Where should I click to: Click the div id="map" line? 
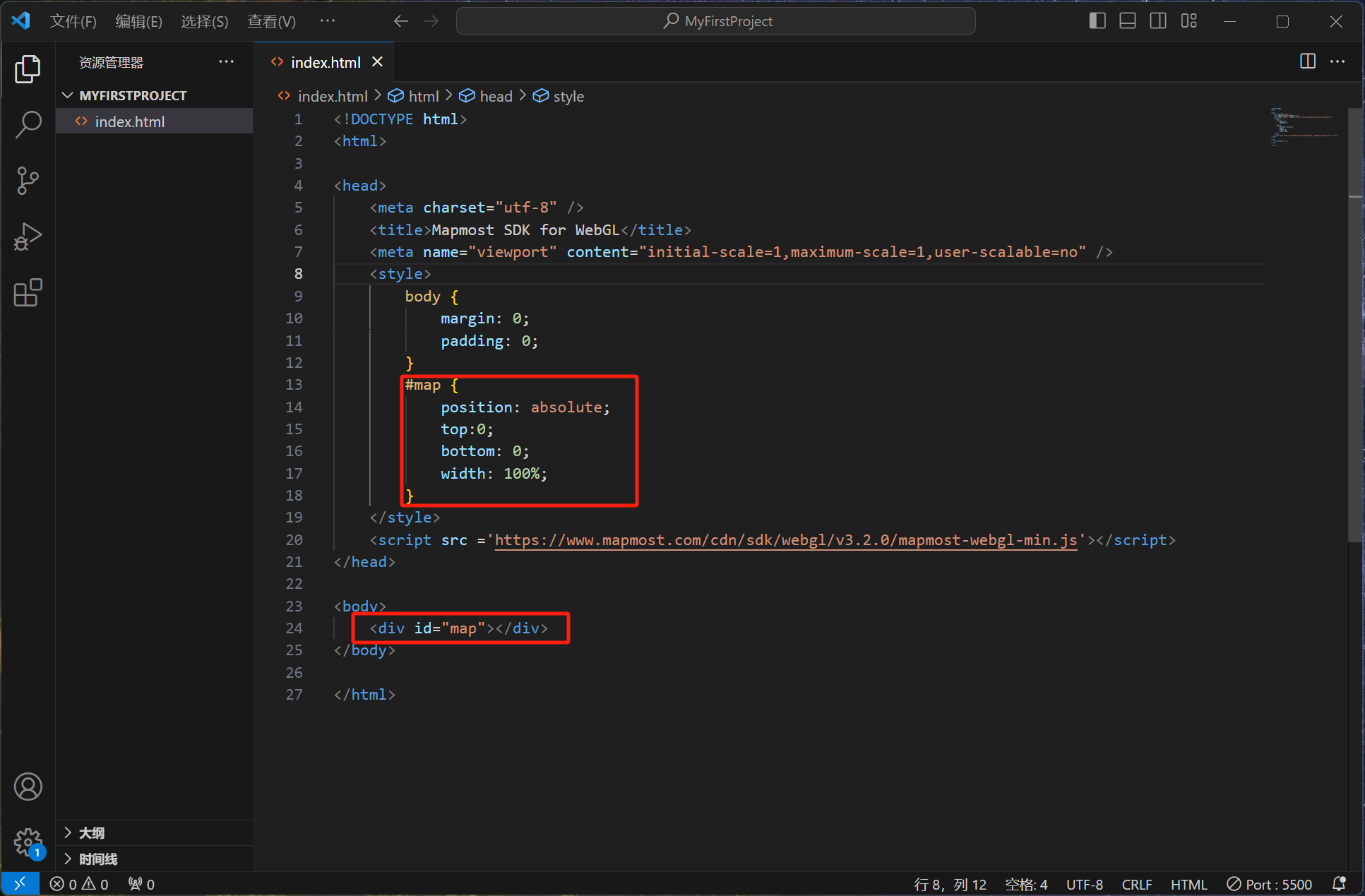(458, 628)
